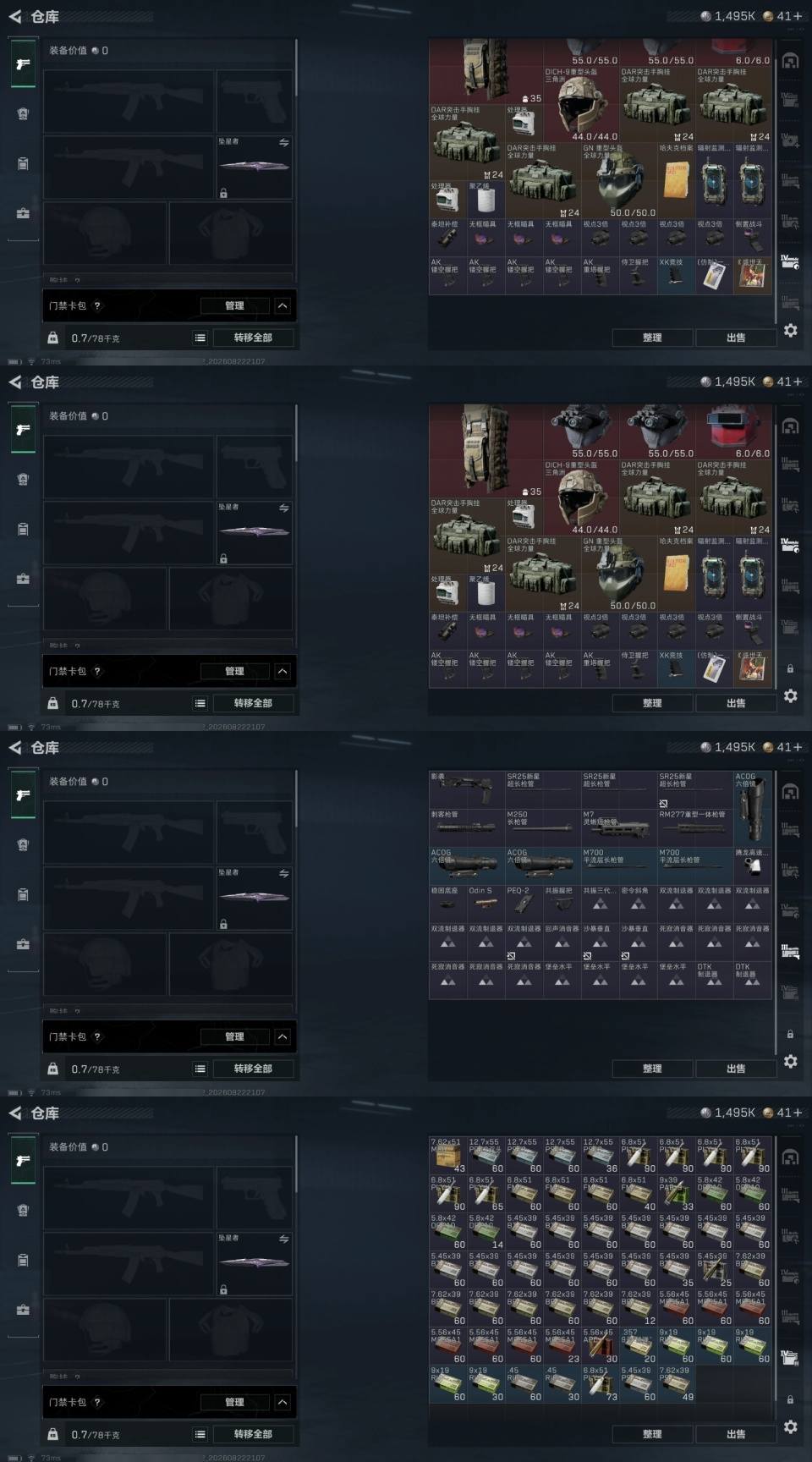The height and width of the screenshot is (1462, 812).
Task: Select .357 ammo stack of 20
Action: [x=639, y=1345]
